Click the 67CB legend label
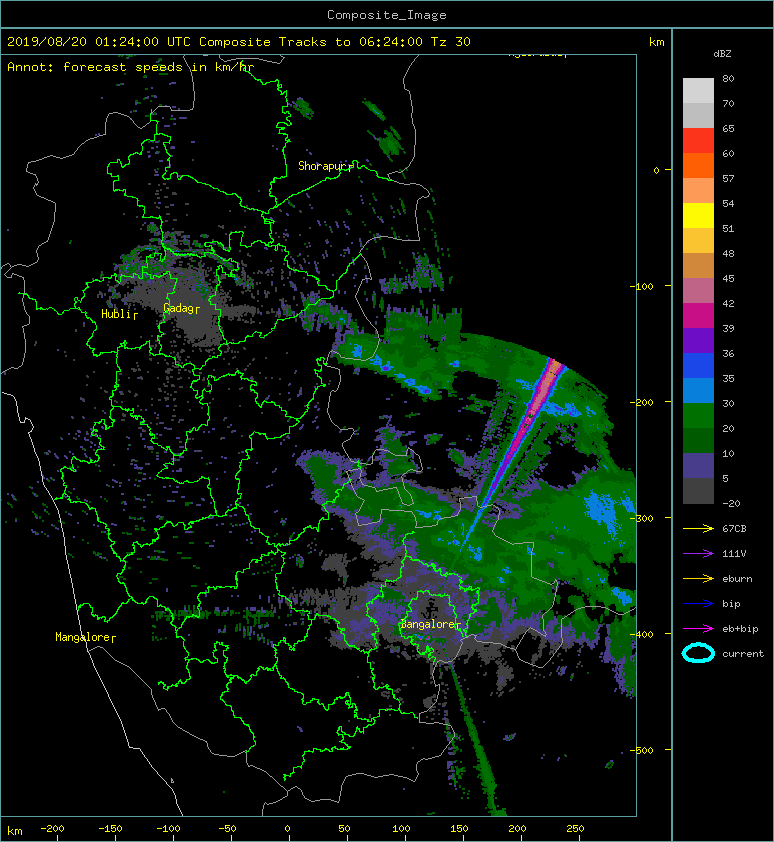 734,528
